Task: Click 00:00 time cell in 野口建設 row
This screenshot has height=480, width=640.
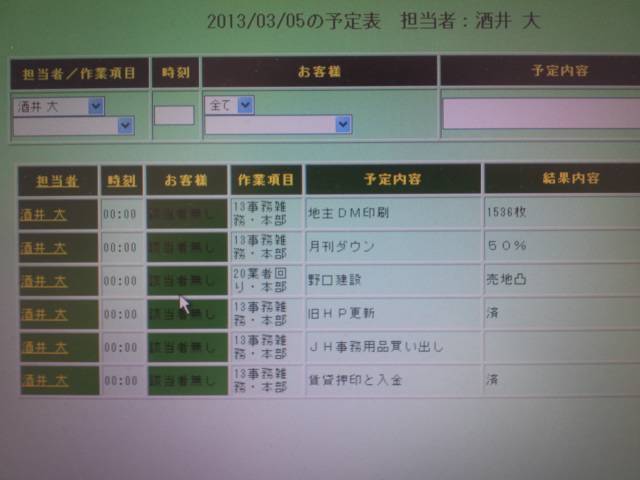Action: click(x=122, y=281)
